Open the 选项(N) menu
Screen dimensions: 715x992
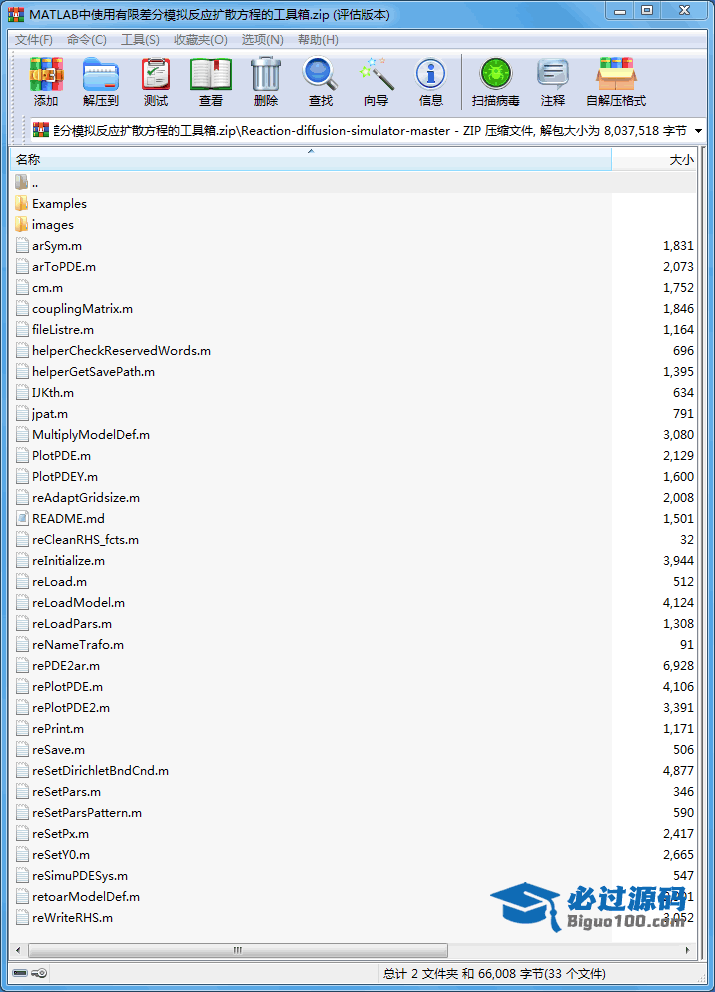pos(263,40)
